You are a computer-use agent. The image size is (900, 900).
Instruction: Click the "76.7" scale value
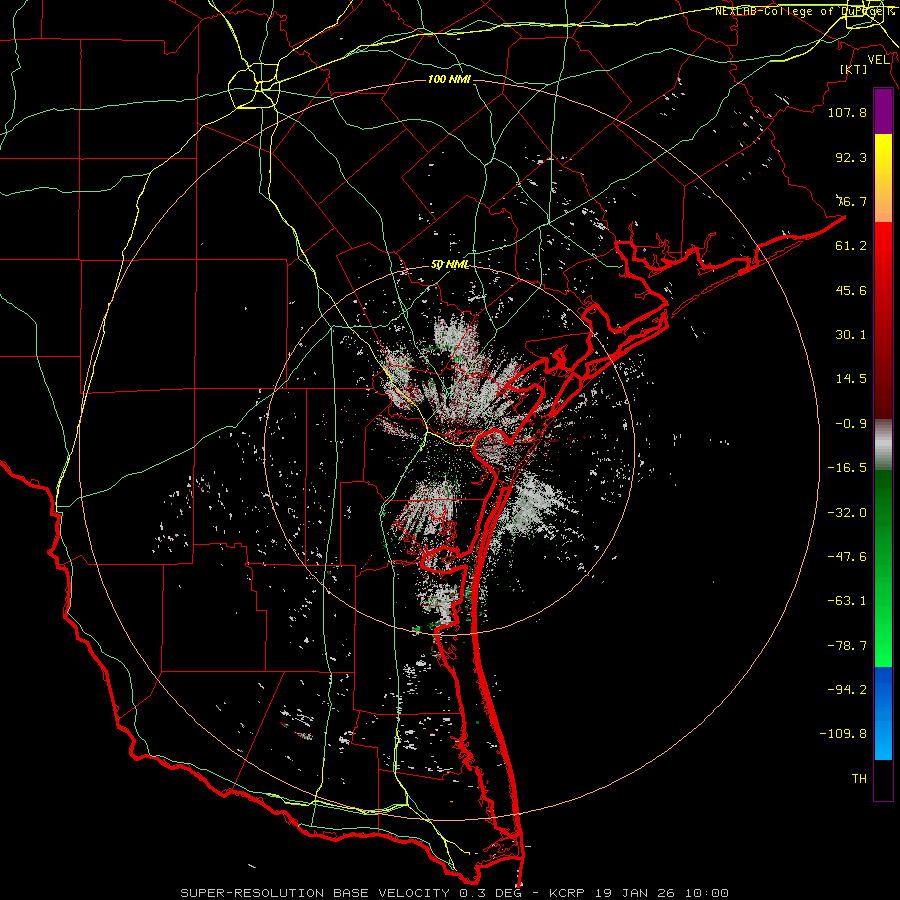pyautogui.click(x=851, y=201)
